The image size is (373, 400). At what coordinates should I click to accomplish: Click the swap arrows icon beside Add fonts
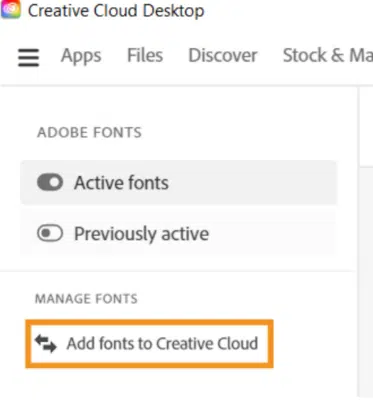[46, 344]
